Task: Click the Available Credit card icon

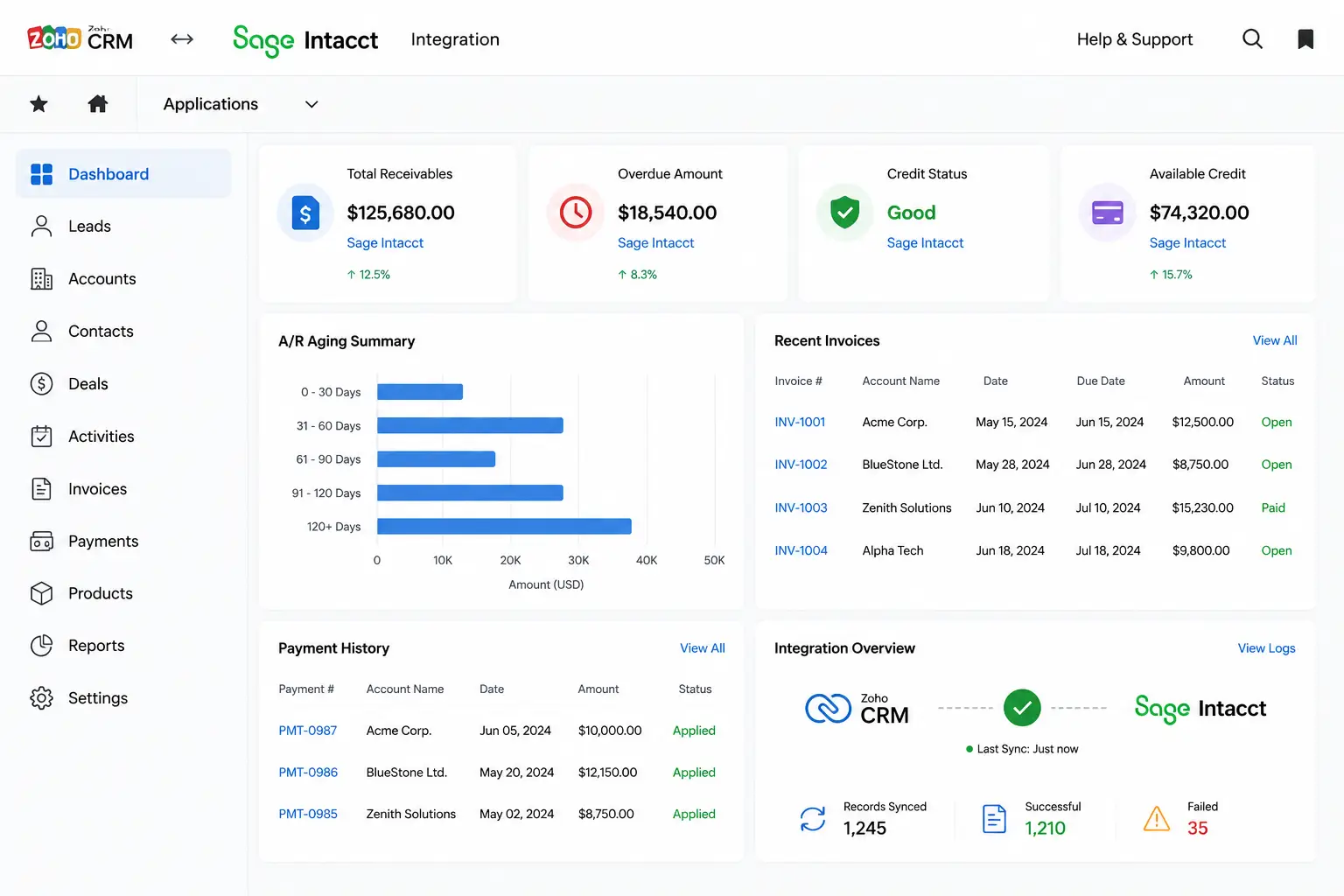Action: pyautogui.click(x=1108, y=213)
